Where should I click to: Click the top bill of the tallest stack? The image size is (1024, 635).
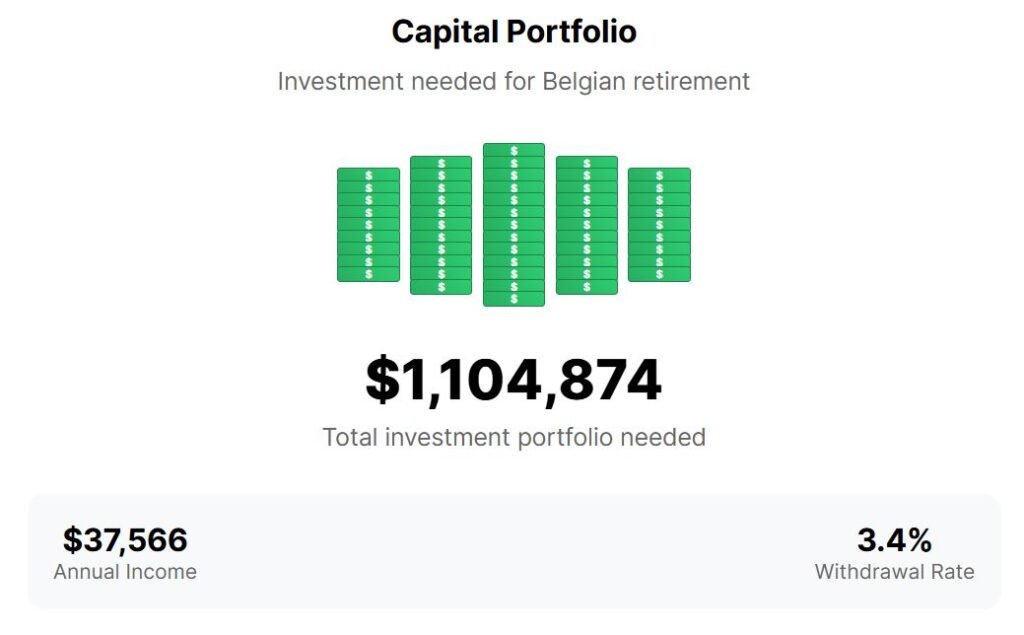(x=514, y=150)
